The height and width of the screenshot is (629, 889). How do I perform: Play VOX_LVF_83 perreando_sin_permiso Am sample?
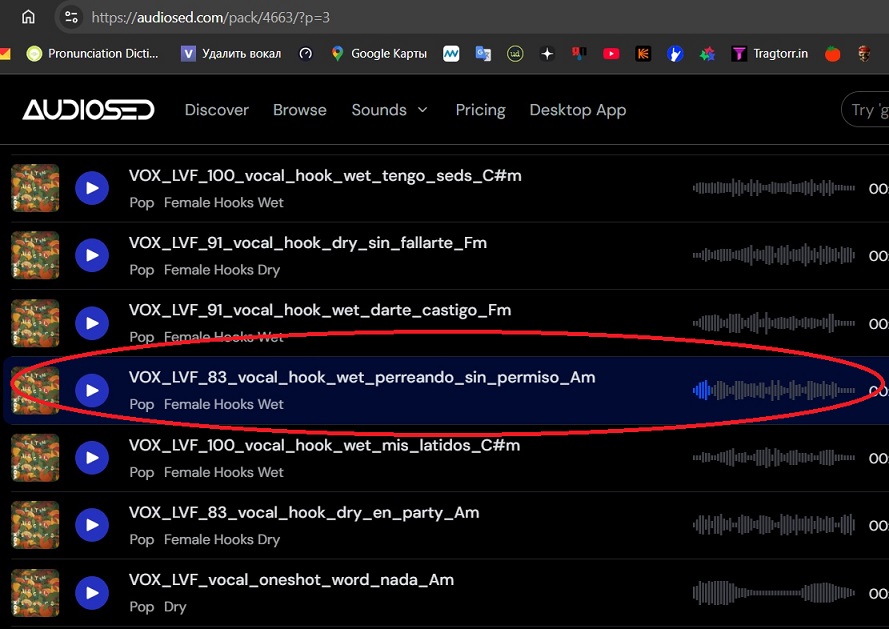point(92,390)
